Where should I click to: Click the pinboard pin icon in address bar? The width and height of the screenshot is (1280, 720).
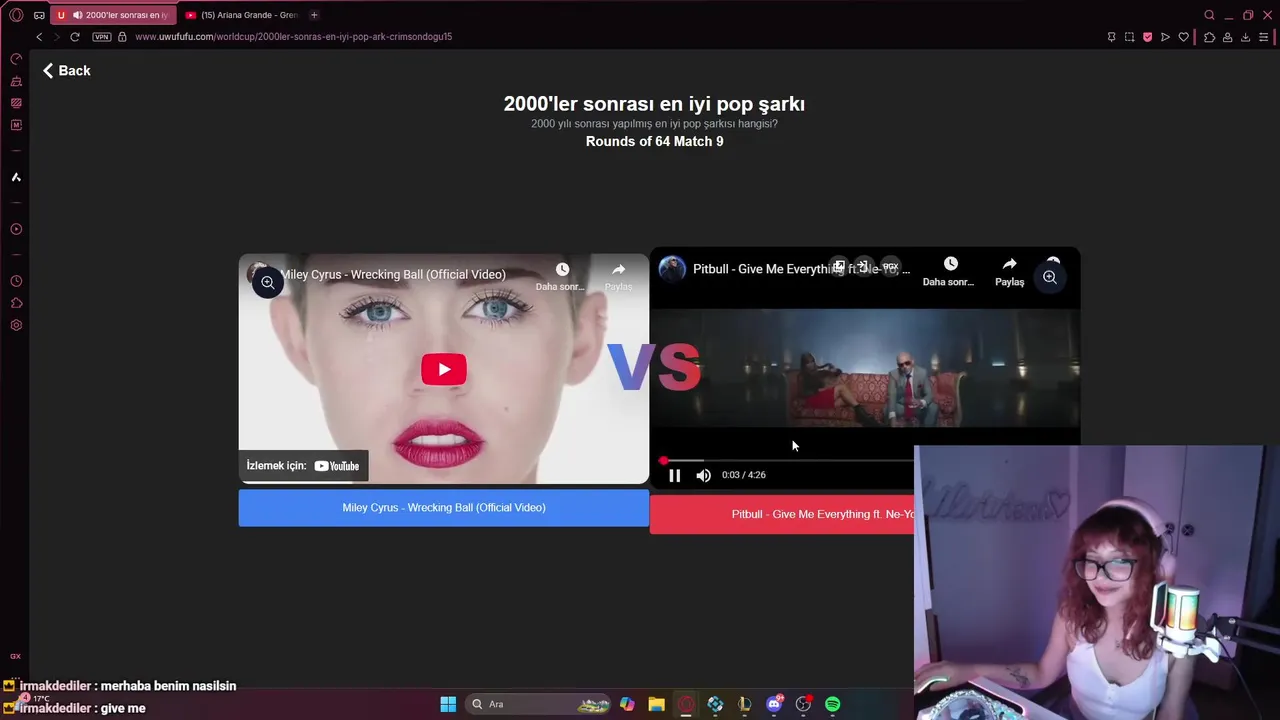pyautogui.click(x=1111, y=37)
